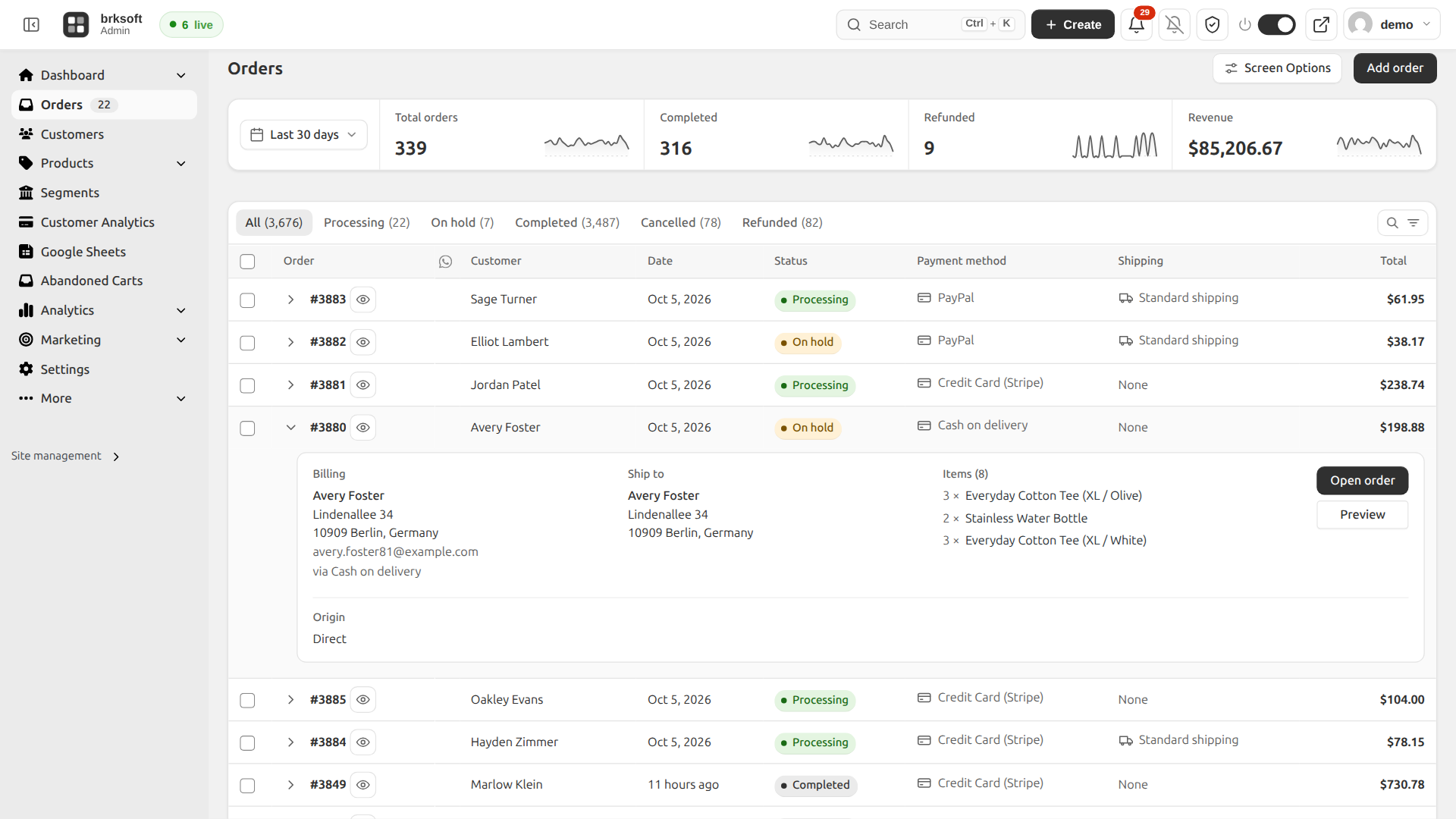
Task: Open the notifications bell
Action: pos(1136,25)
